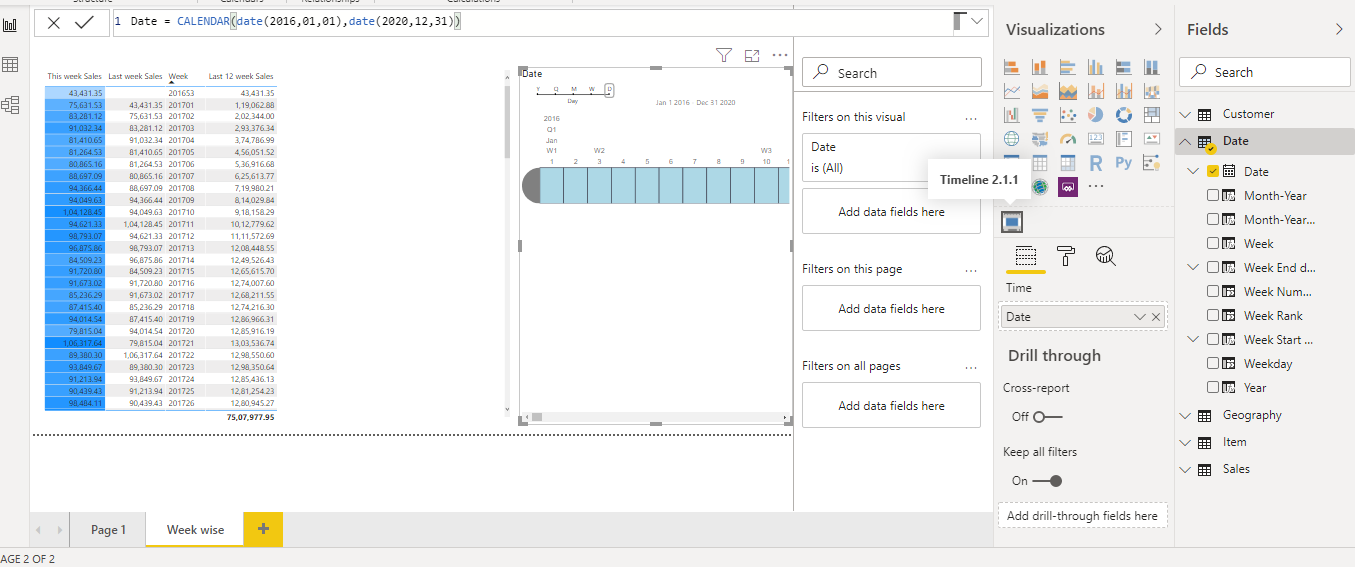This screenshot has width=1355, height=567.
Task: Collapse the Visualizations pane
Action: 1158,30
